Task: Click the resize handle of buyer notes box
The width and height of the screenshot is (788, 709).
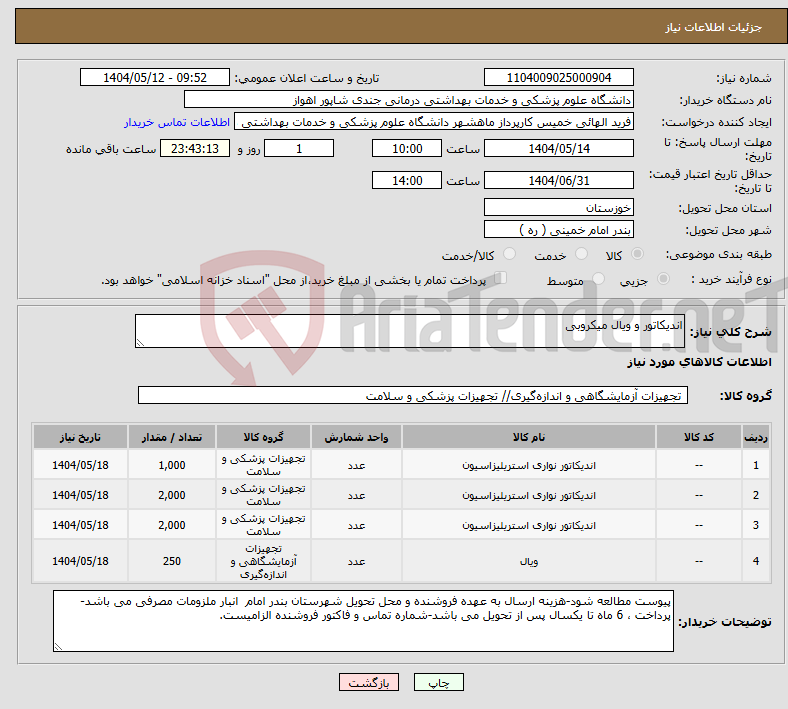Action: tap(58, 647)
